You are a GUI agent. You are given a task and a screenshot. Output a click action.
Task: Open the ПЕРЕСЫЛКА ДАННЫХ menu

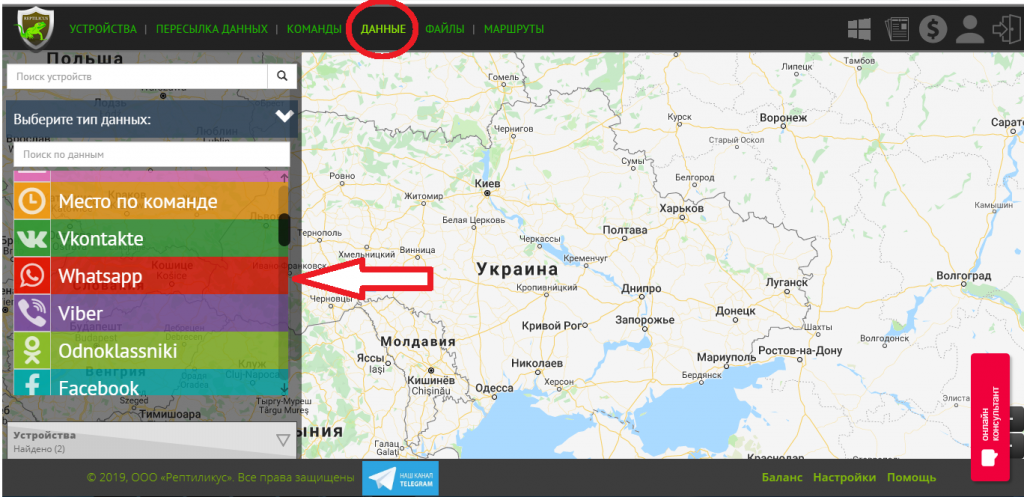click(x=212, y=29)
